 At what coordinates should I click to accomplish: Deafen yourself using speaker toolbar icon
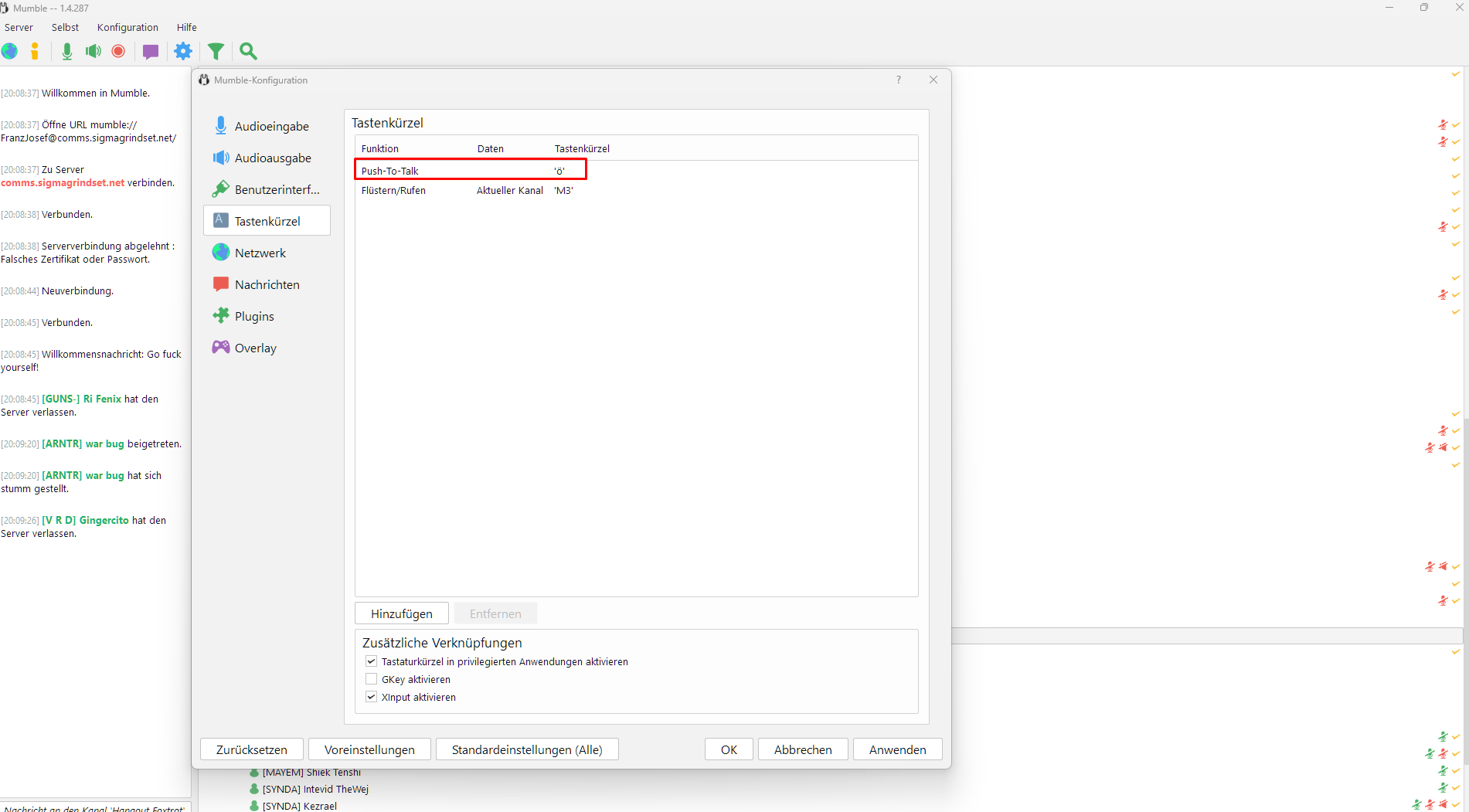(94, 51)
